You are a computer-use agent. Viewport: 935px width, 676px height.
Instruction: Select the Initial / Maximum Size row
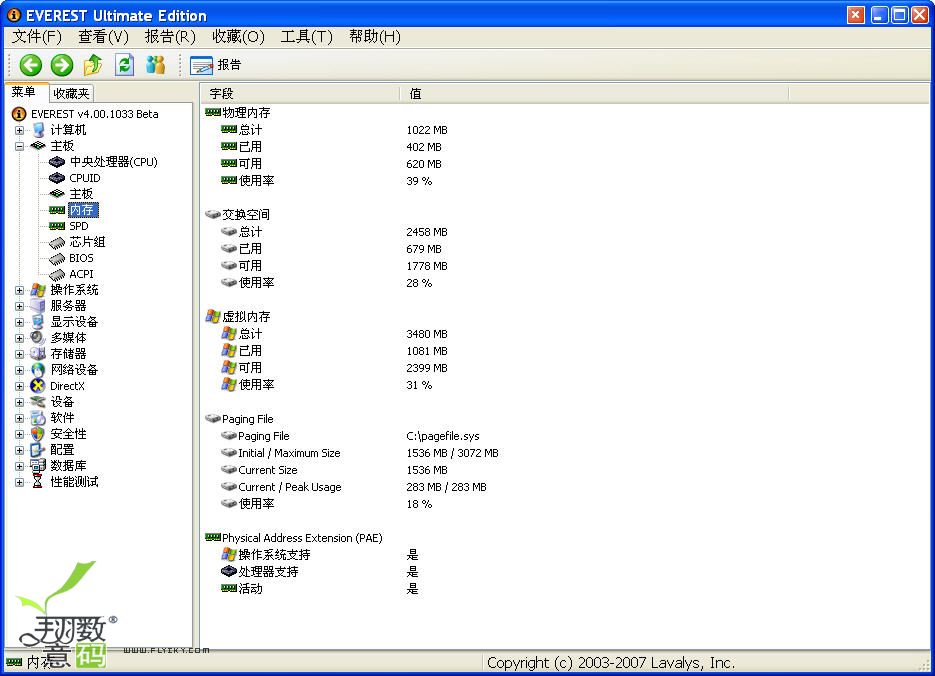tap(289, 453)
